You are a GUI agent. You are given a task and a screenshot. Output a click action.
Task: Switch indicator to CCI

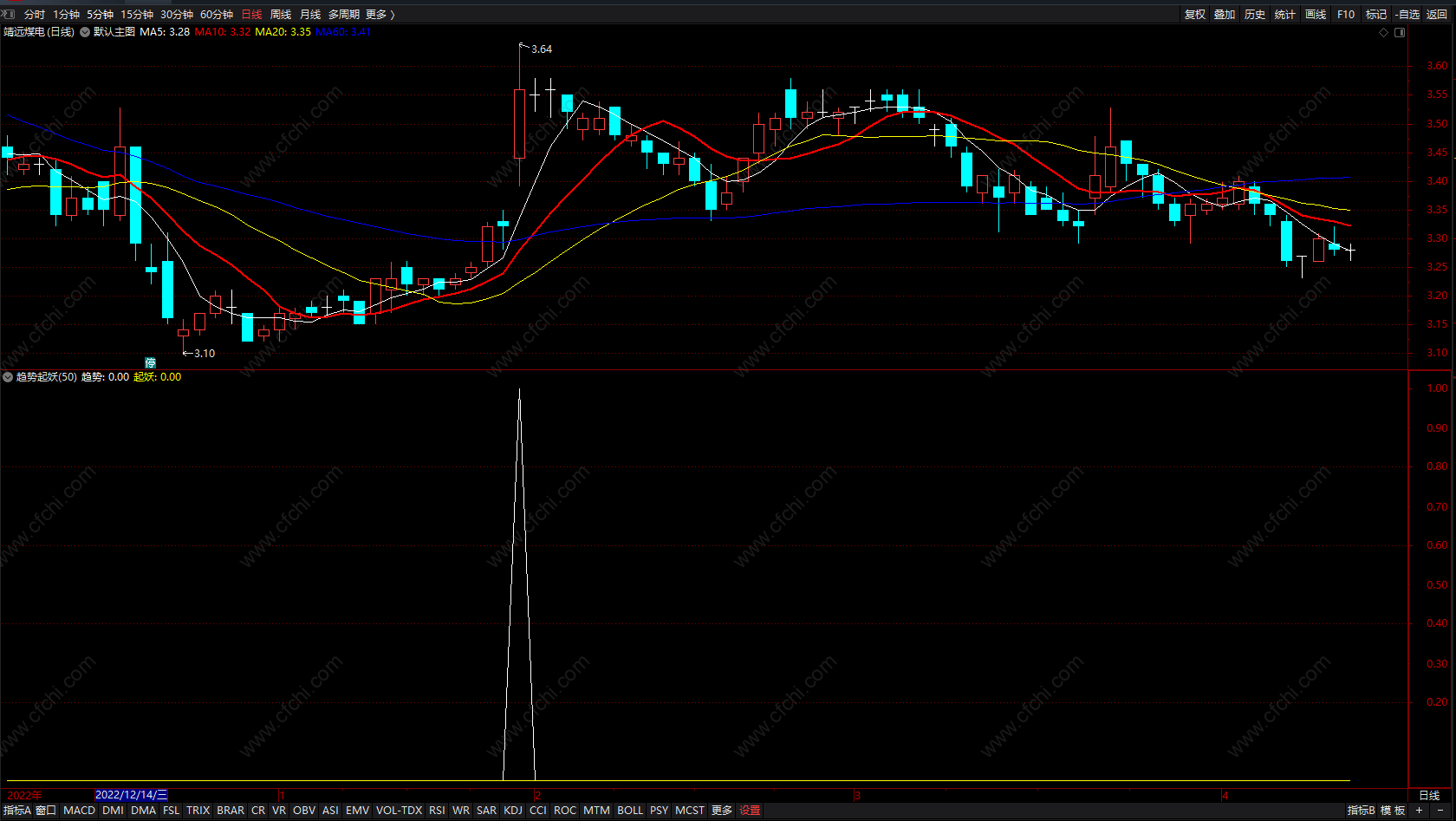(x=538, y=811)
